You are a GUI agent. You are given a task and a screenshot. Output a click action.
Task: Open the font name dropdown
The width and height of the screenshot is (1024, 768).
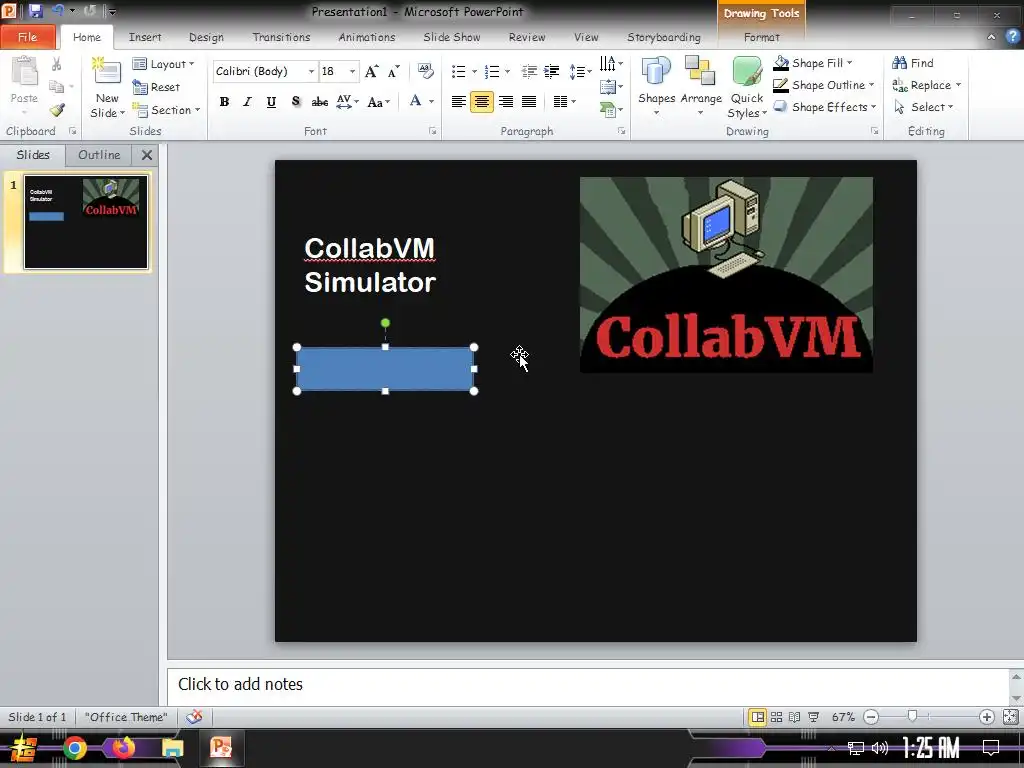tap(312, 71)
